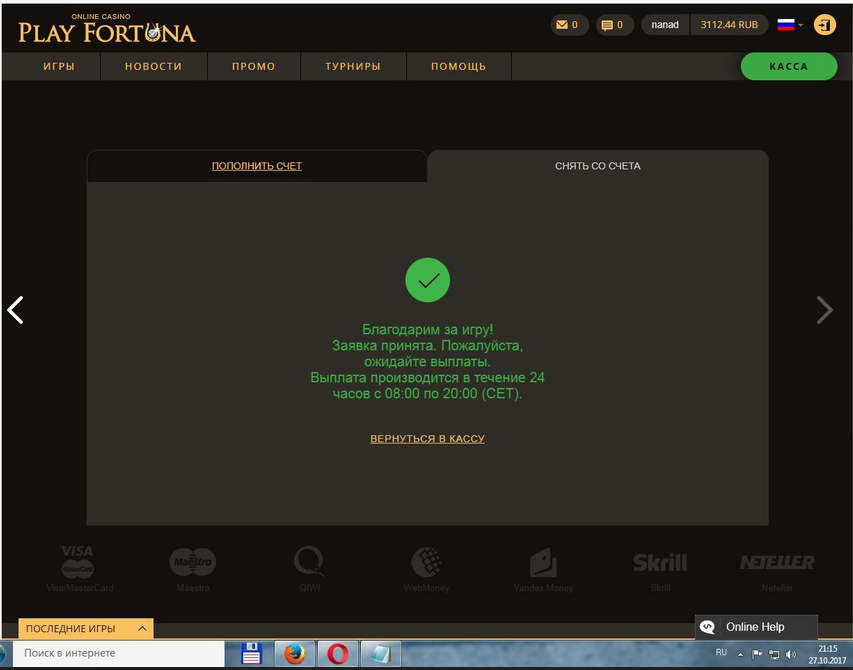The width and height of the screenshot is (853, 670).
Task: Click the nanad username button
Action: pos(665,25)
